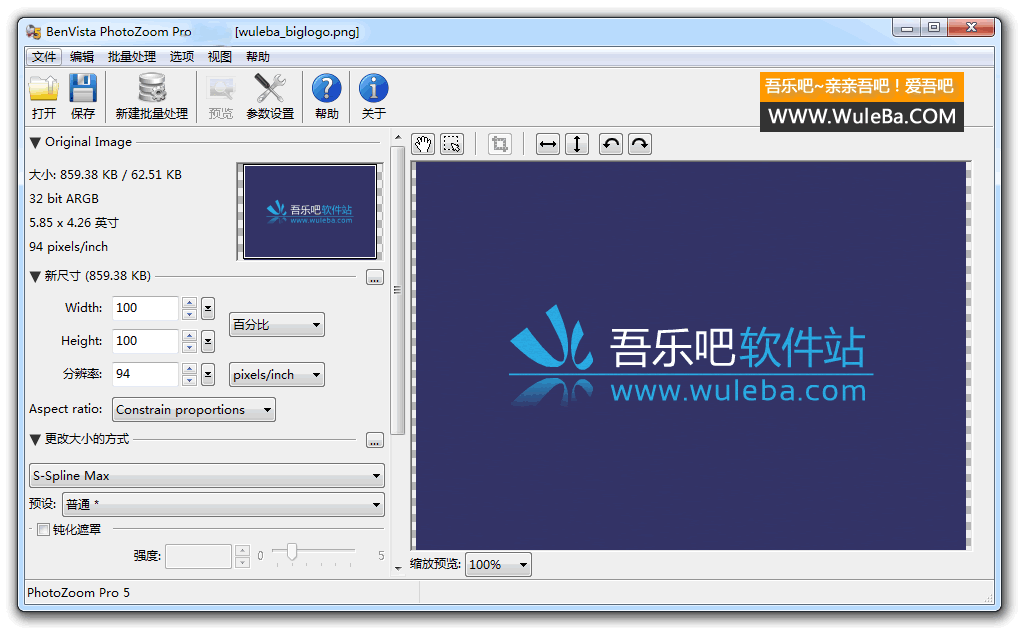The image size is (1018, 631).
Task: Open the 预设 普通 preset dropdown
Action: [x=223, y=504]
